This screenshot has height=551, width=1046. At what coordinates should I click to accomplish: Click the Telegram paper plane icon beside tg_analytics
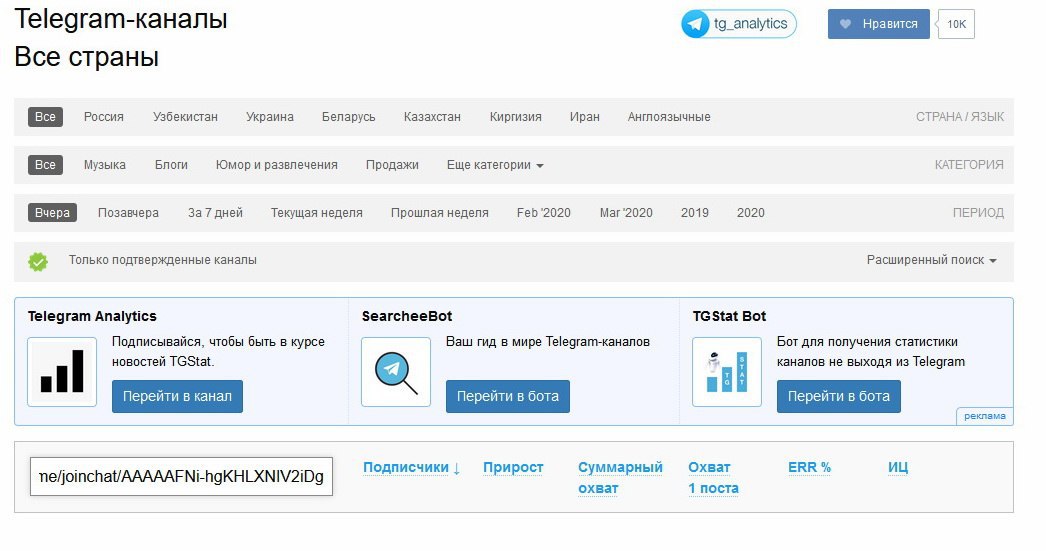[695, 24]
